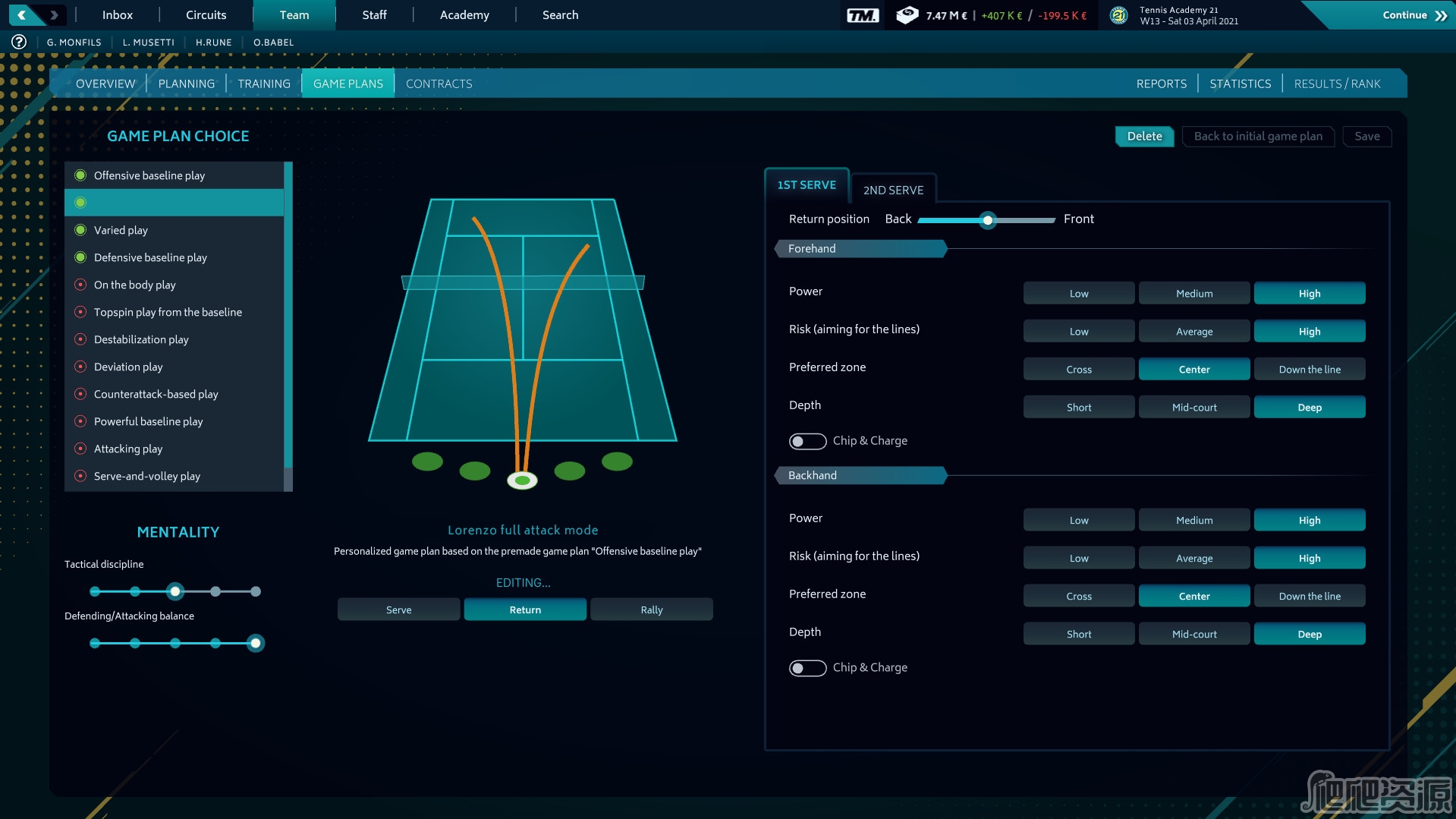
Task: Switch to the CONTRACTS tab
Action: tap(439, 83)
